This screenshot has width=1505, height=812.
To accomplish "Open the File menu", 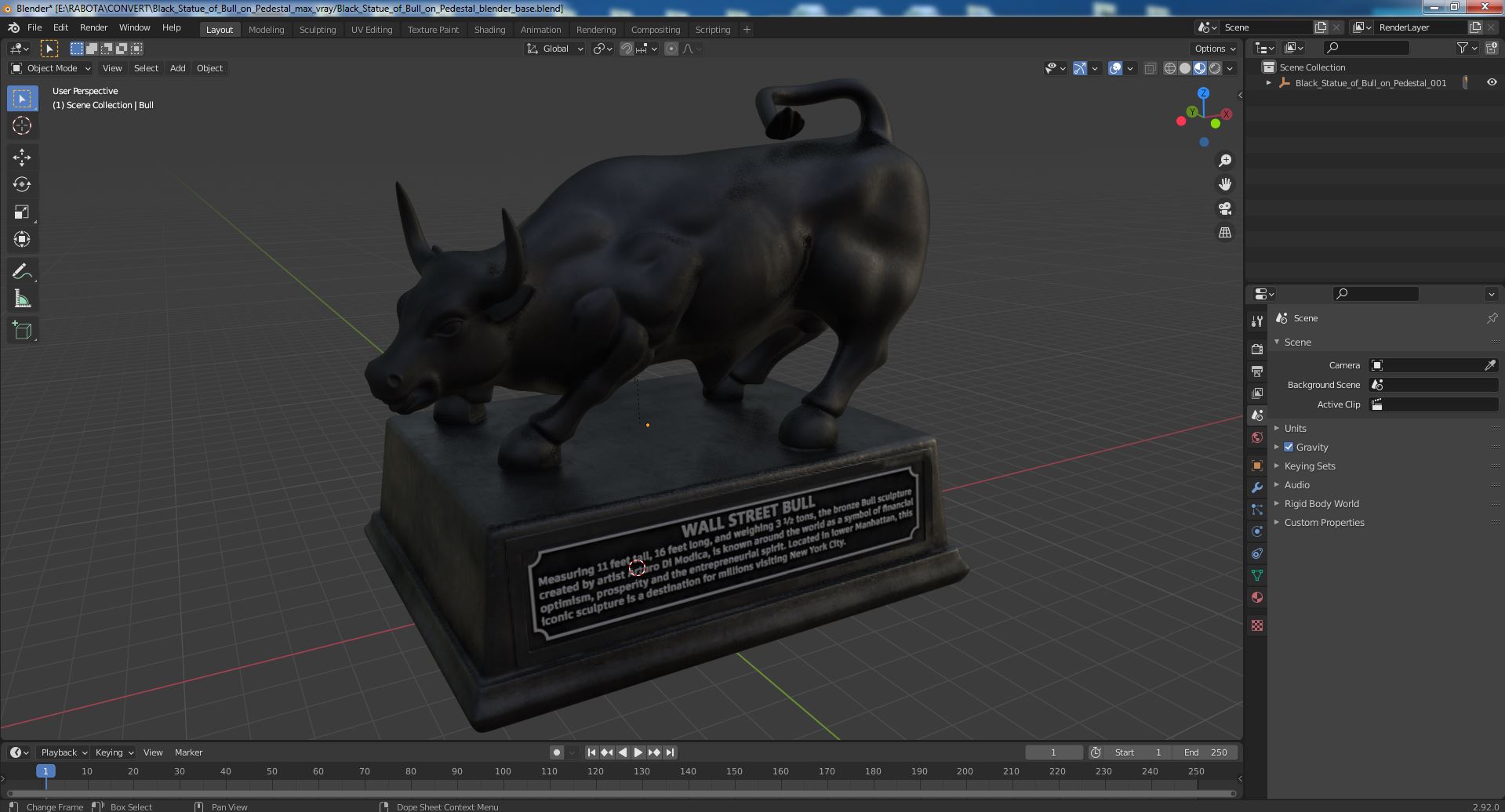I will click(x=35, y=27).
